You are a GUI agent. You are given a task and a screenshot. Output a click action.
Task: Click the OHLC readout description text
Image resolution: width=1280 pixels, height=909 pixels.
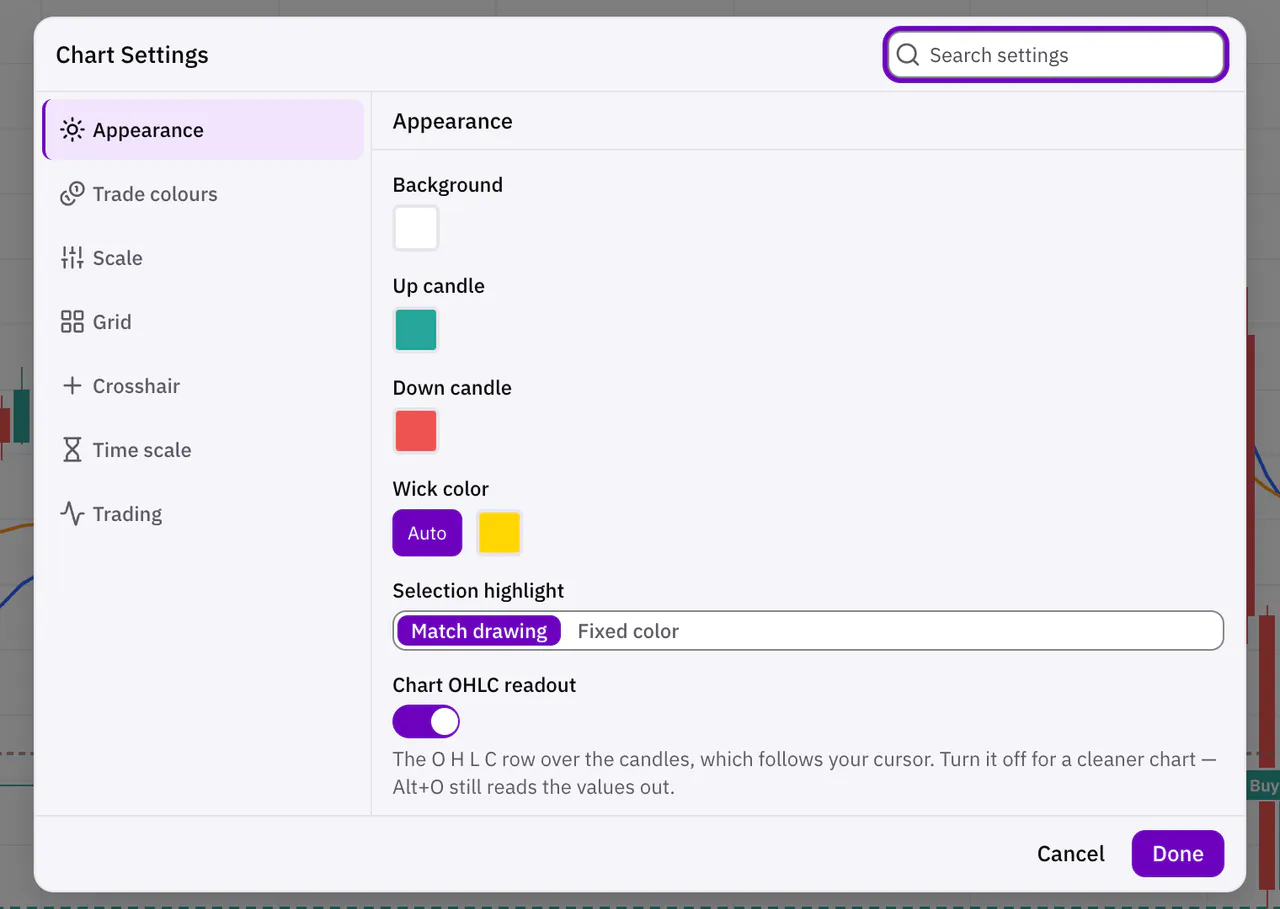[x=805, y=773]
